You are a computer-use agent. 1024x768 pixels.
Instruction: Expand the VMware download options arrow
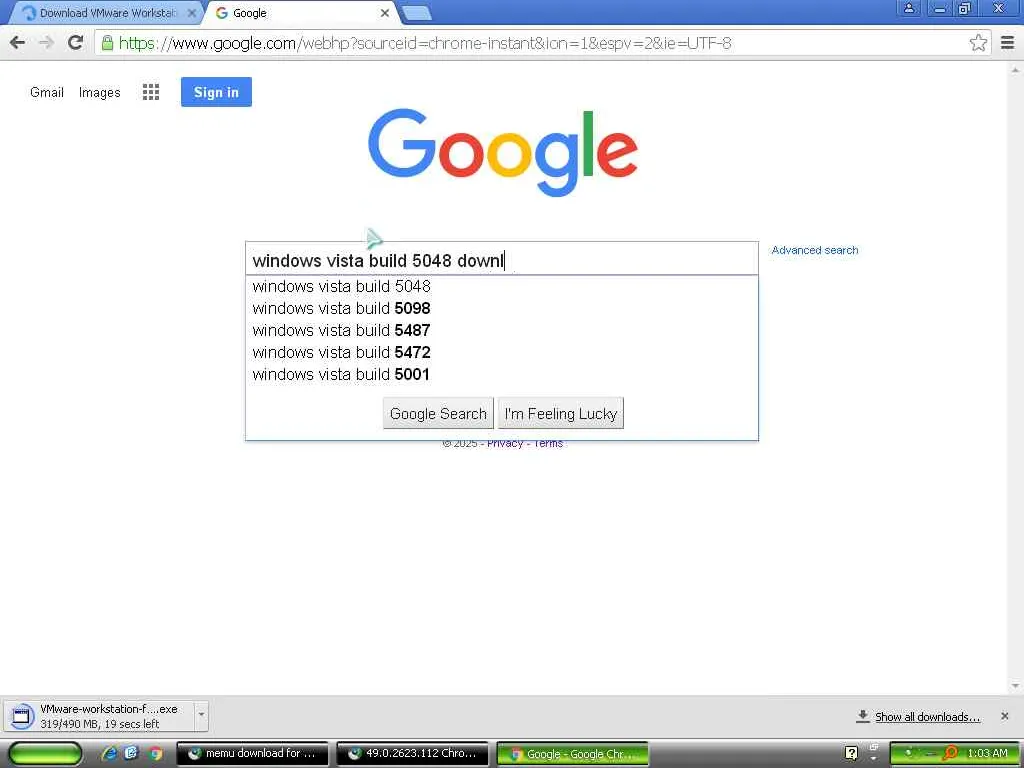click(201, 715)
